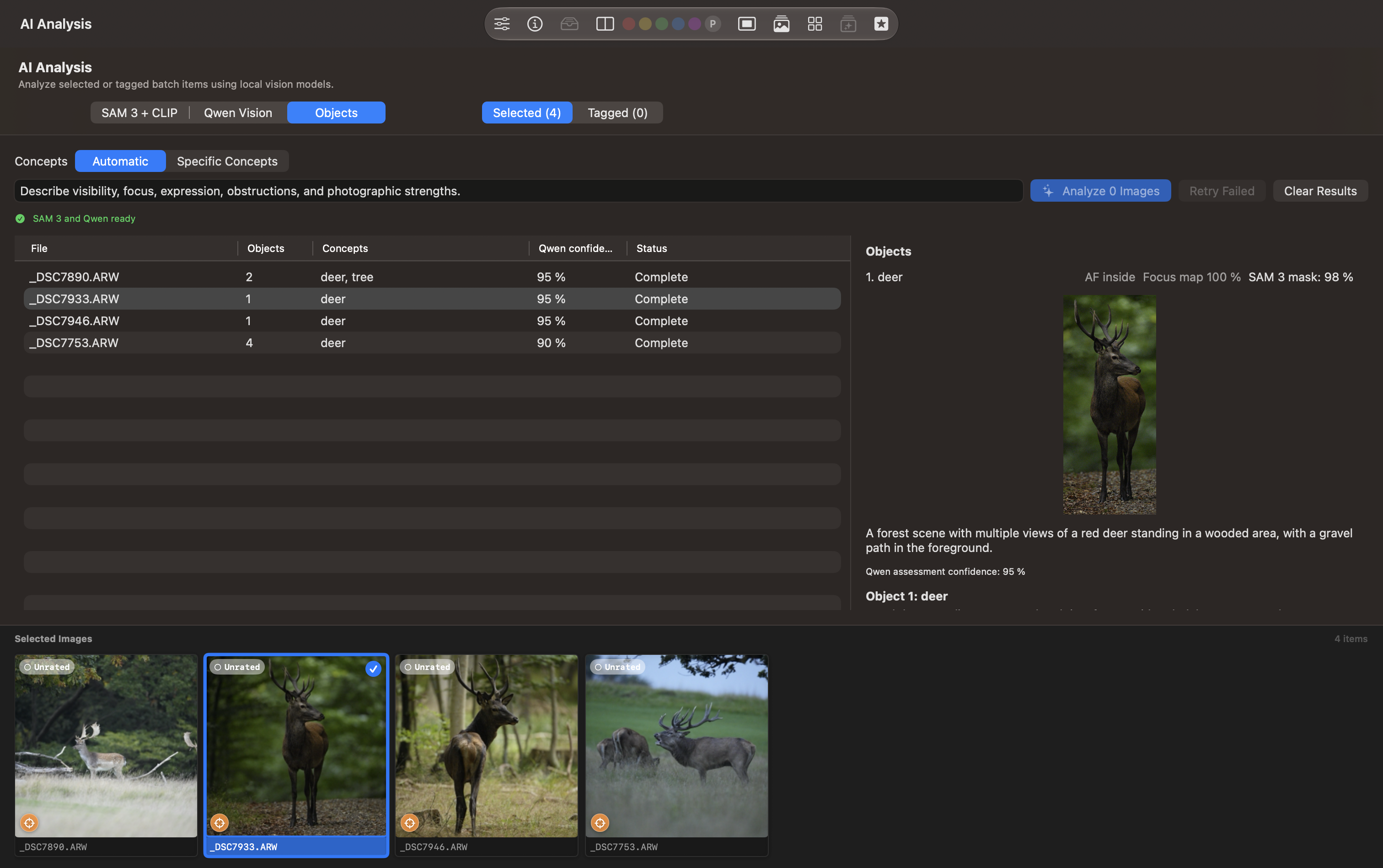The image size is (1383, 868).
Task: Select the purple color label swatch
Action: [x=694, y=23]
